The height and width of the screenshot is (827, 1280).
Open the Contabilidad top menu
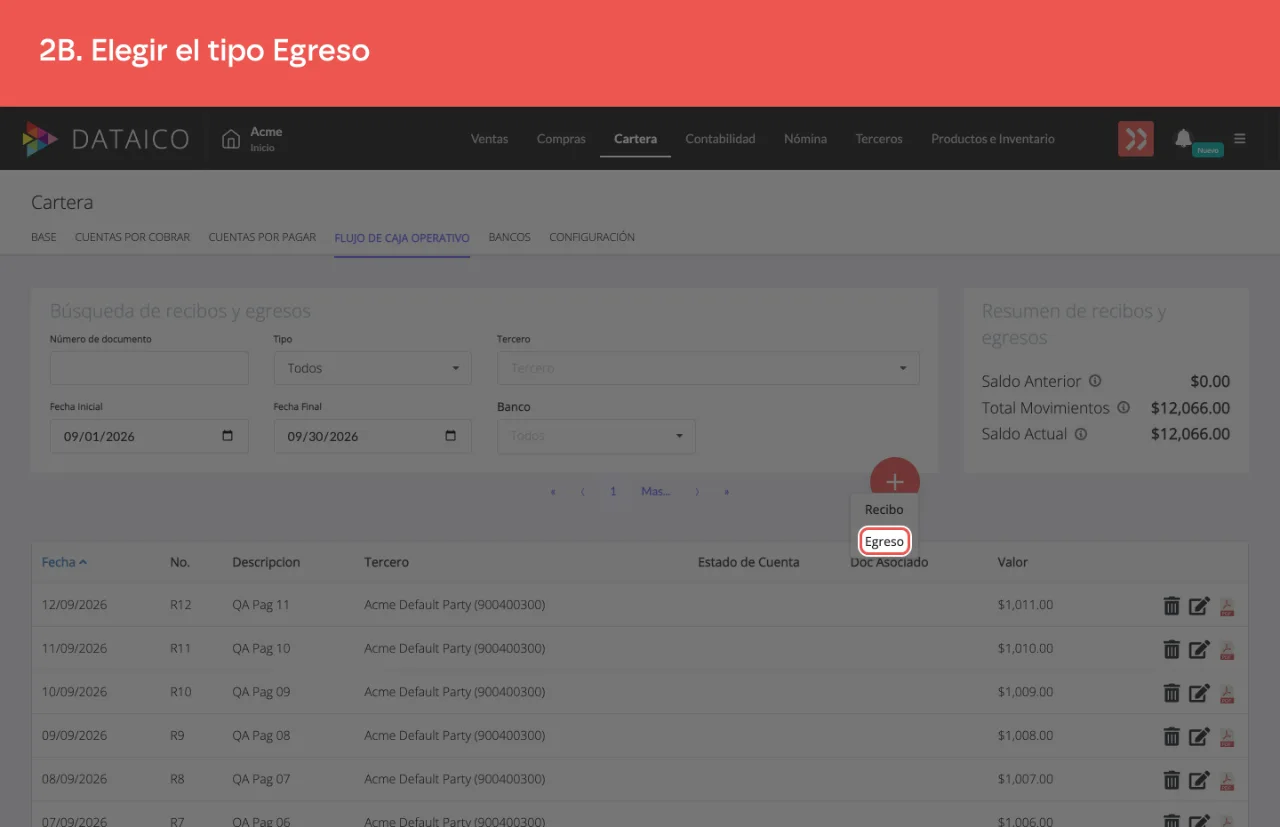pyautogui.click(x=720, y=139)
